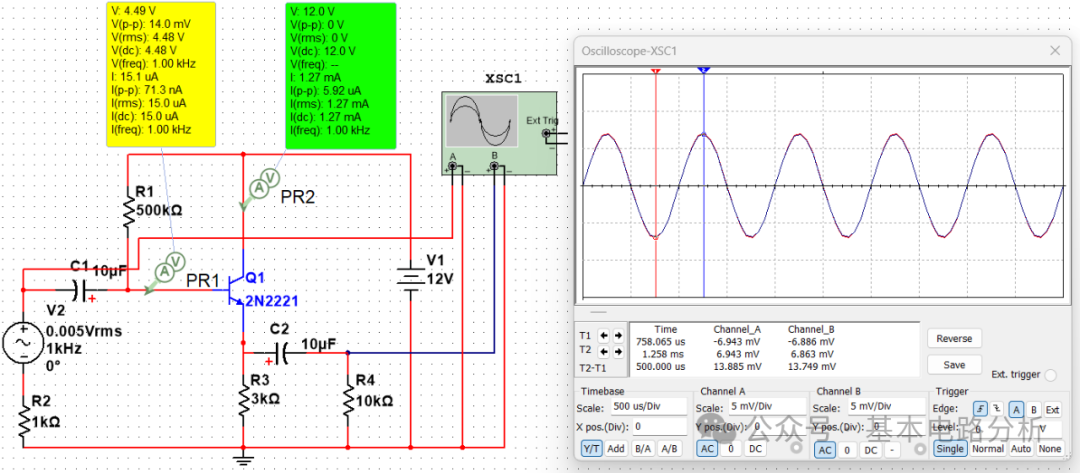The image size is (1080, 473).
Task: Select rising edge trigger icon
Action: 980,409
